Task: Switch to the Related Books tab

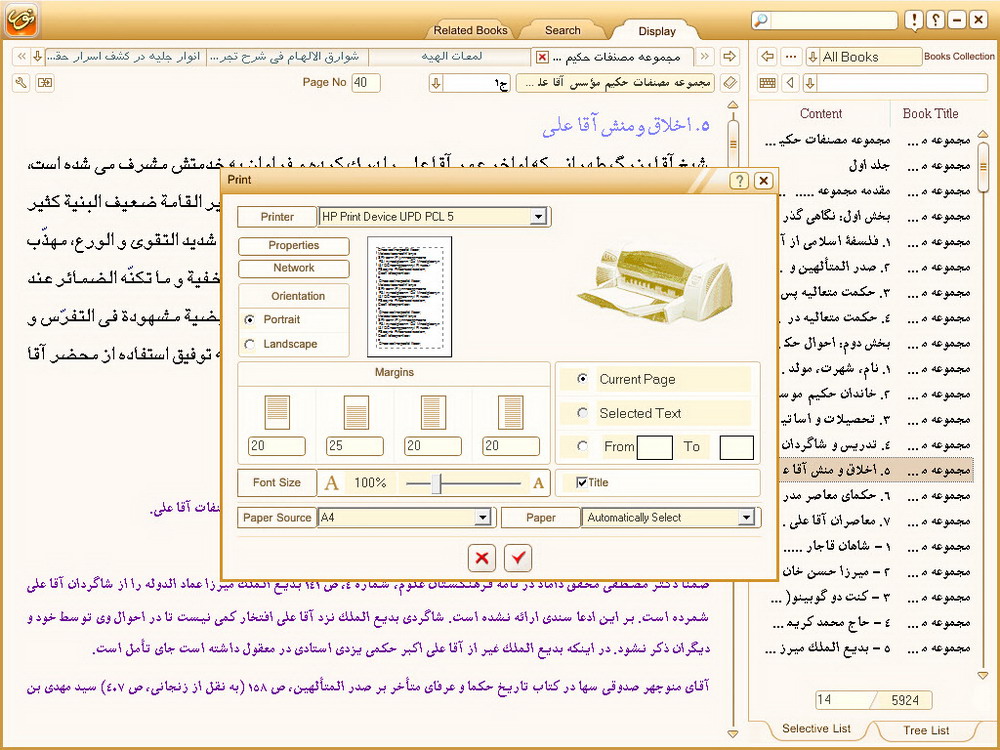Action: pyautogui.click(x=472, y=30)
